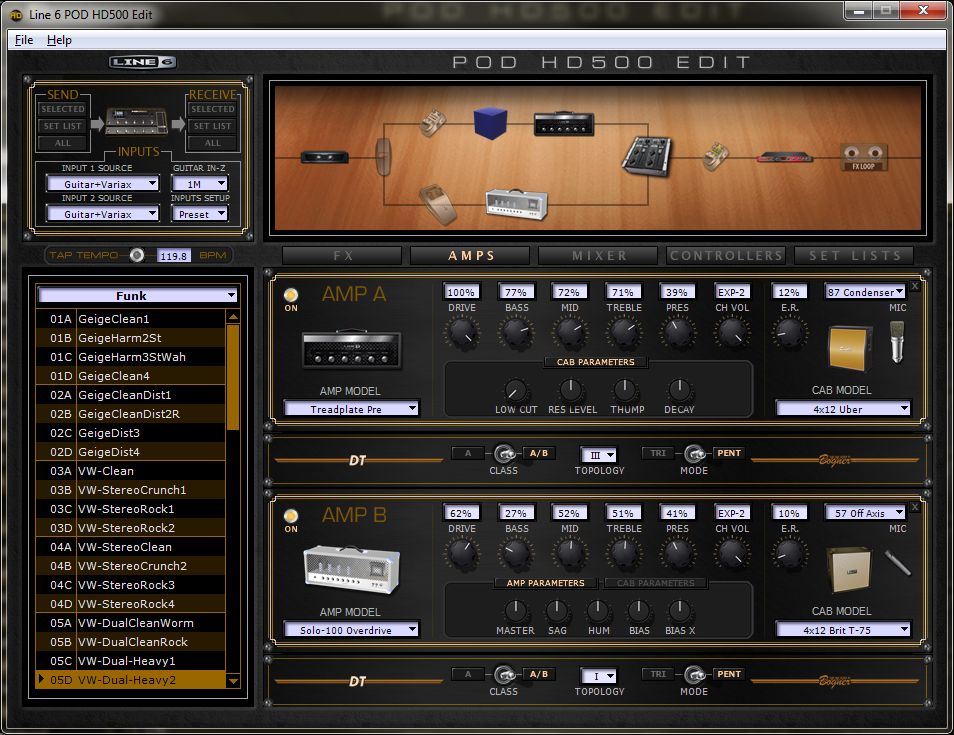Flip the Amp A CLASS A/AB switch
Viewport: 954px width, 735px height.
[x=504, y=453]
